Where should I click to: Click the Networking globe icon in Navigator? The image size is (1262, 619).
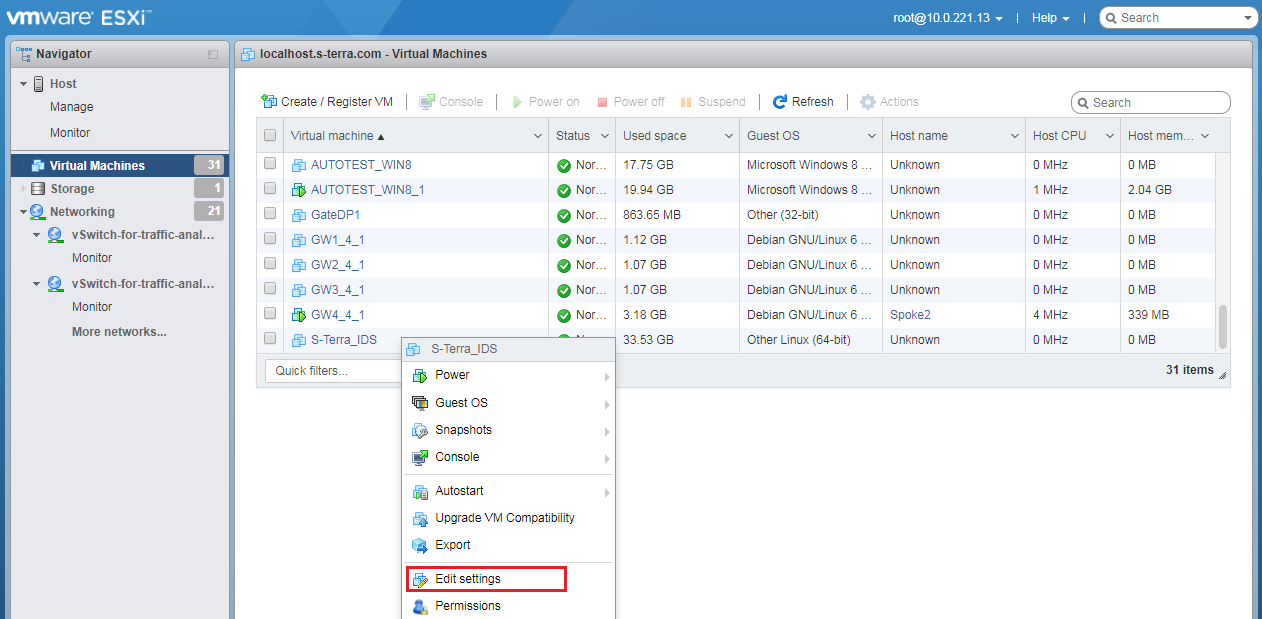tap(38, 212)
